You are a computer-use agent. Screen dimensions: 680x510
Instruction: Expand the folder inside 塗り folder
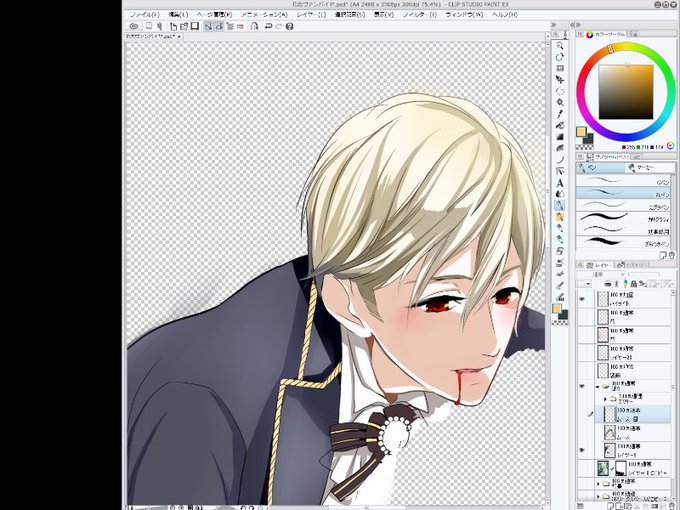[x=605, y=398]
